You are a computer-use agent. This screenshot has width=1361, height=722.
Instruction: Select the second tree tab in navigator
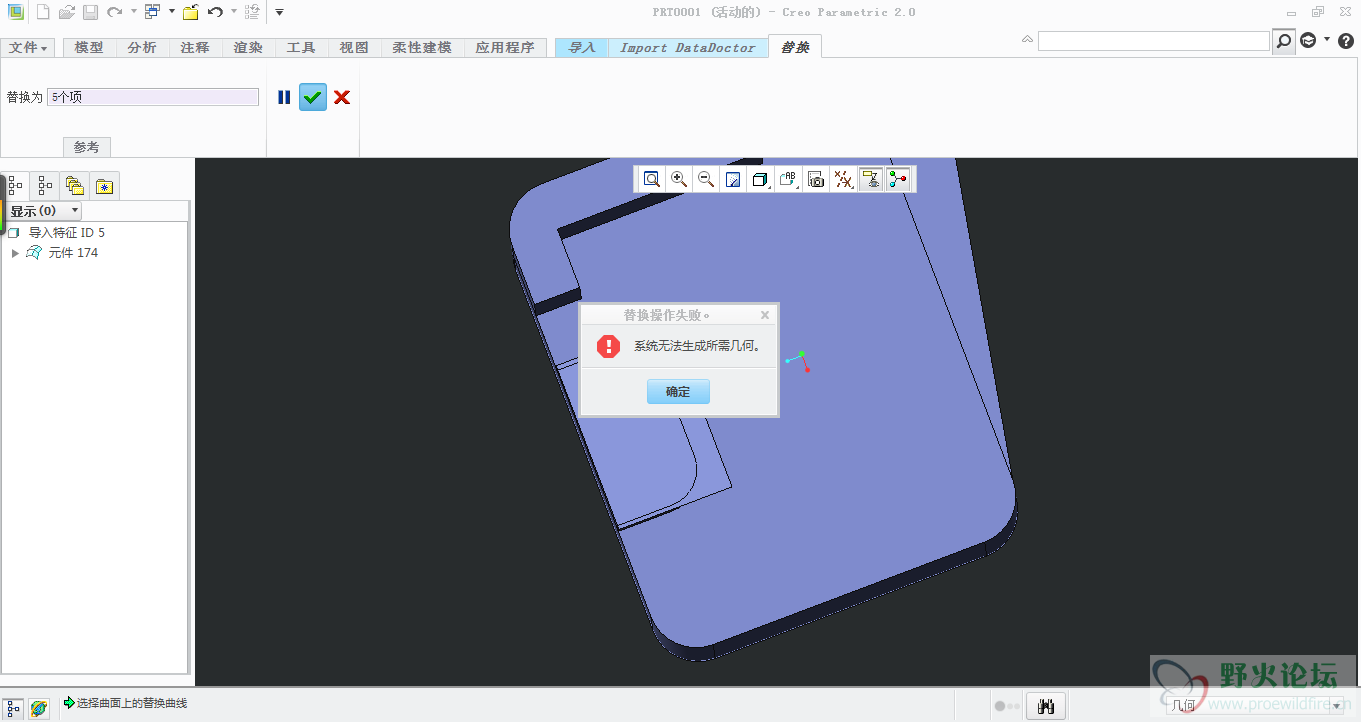[45, 185]
